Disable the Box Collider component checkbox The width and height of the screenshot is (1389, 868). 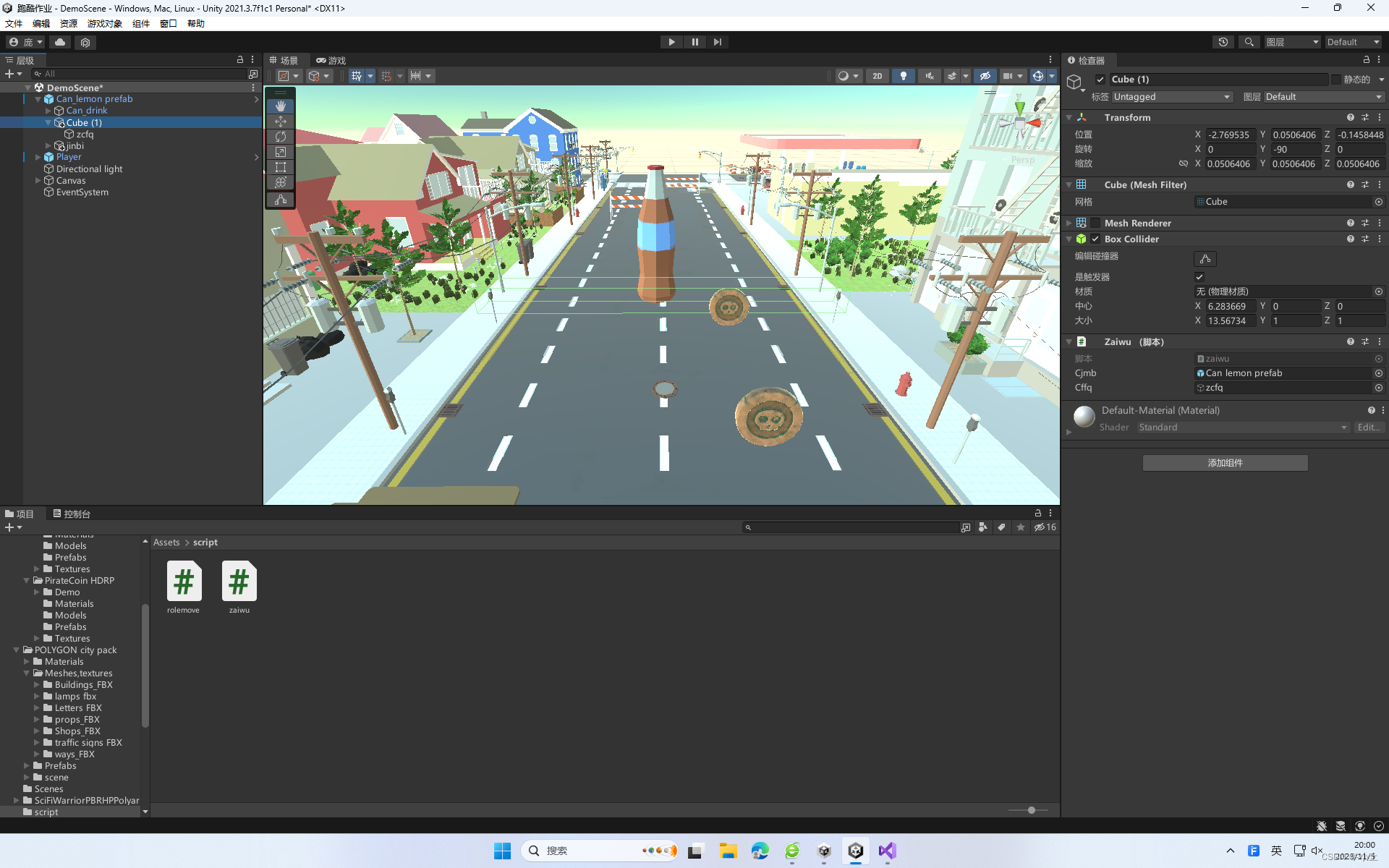[1095, 239]
